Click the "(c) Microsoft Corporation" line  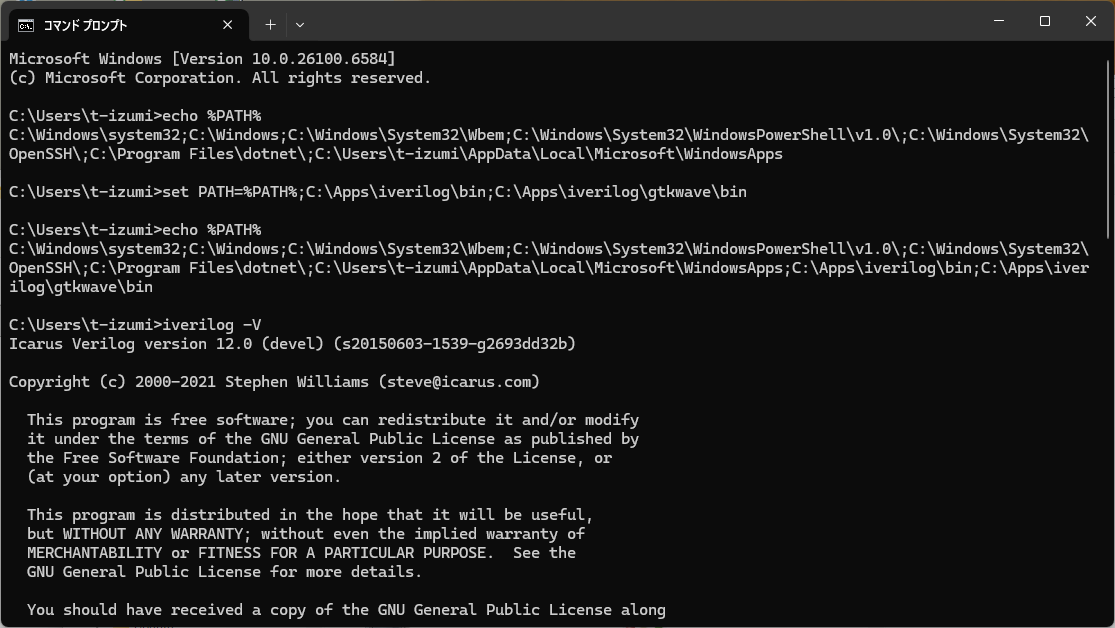pyautogui.click(x=219, y=78)
